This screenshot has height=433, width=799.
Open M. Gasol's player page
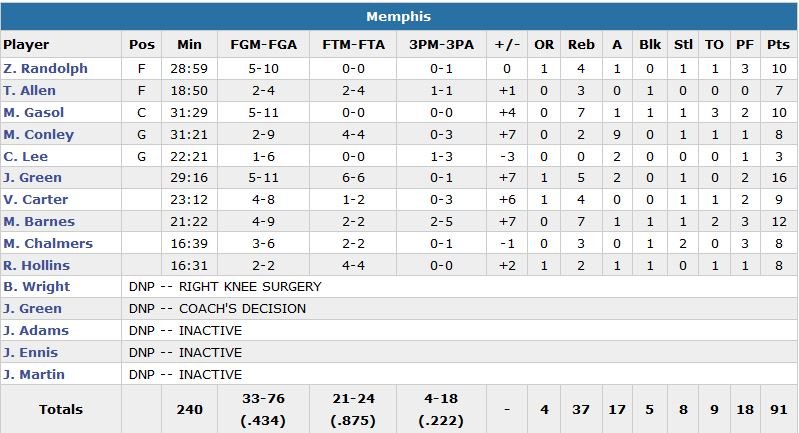35,113
